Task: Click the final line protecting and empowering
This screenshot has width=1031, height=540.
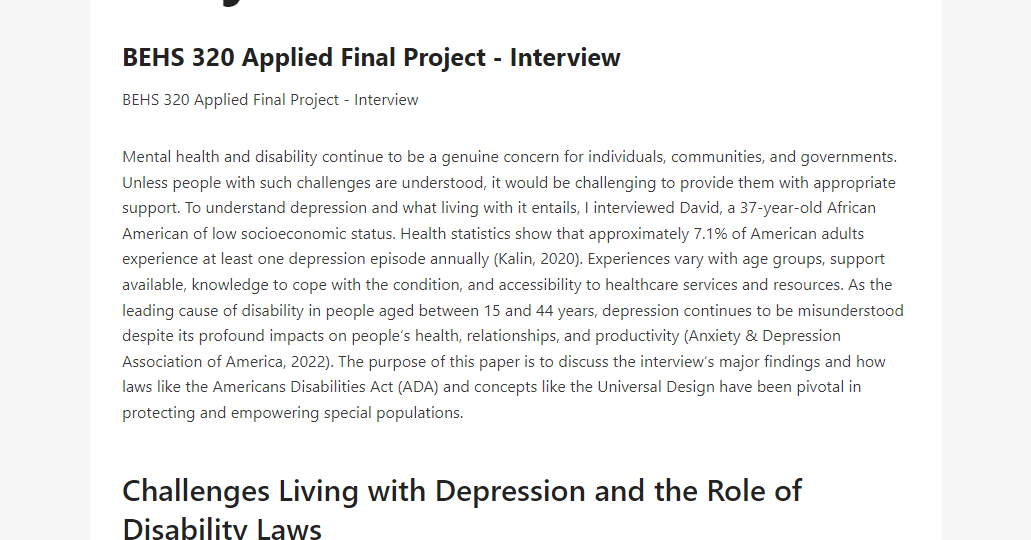Action: coord(293,412)
